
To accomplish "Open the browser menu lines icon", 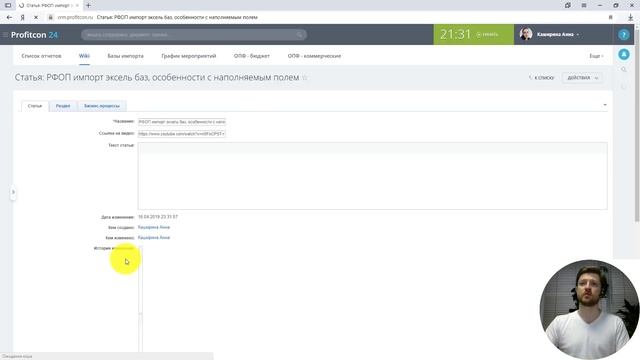I will click(x=584, y=5).
